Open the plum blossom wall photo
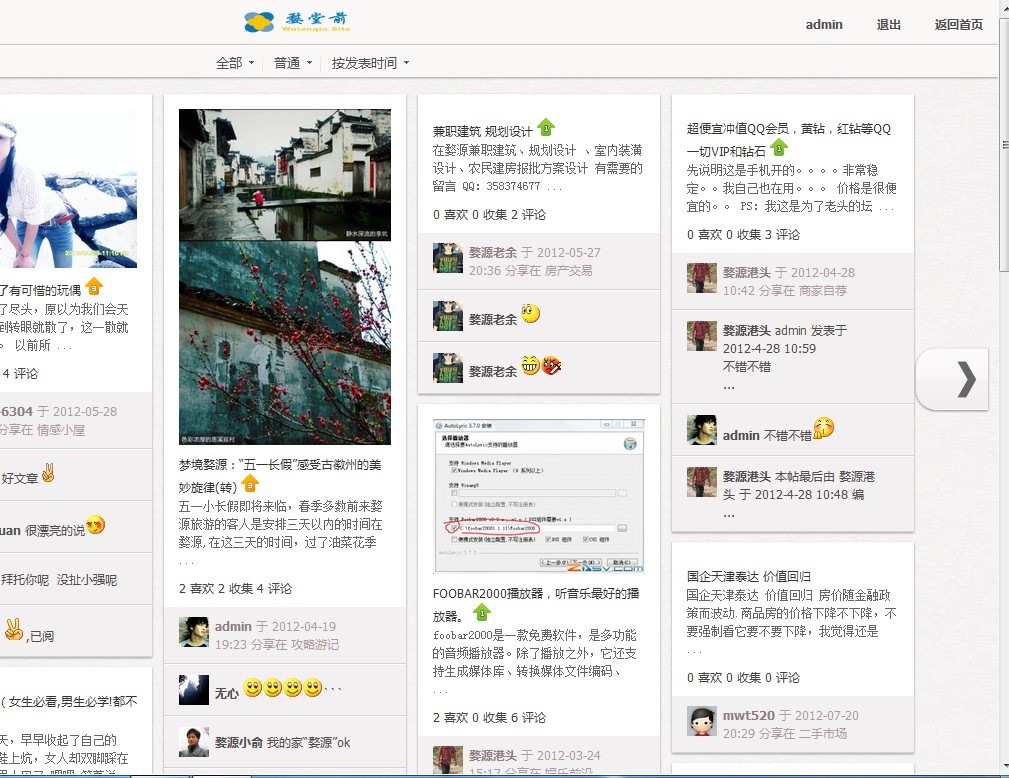This screenshot has height=778, width=1009. 284,343
